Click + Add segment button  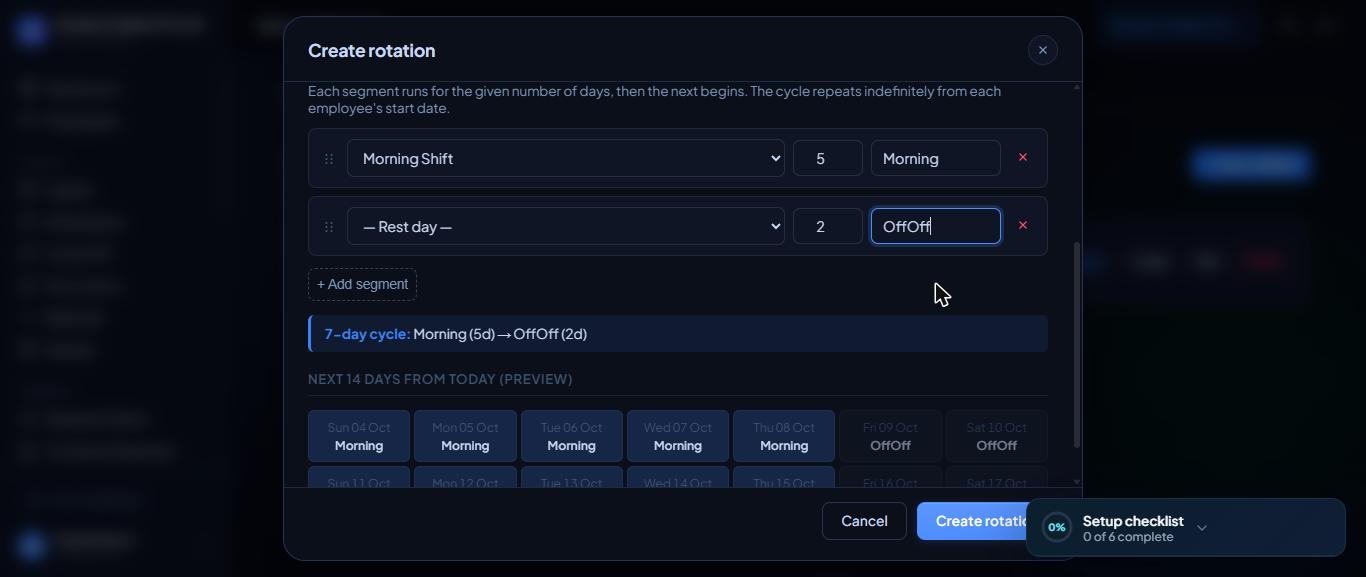pyautogui.click(x=362, y=284)
